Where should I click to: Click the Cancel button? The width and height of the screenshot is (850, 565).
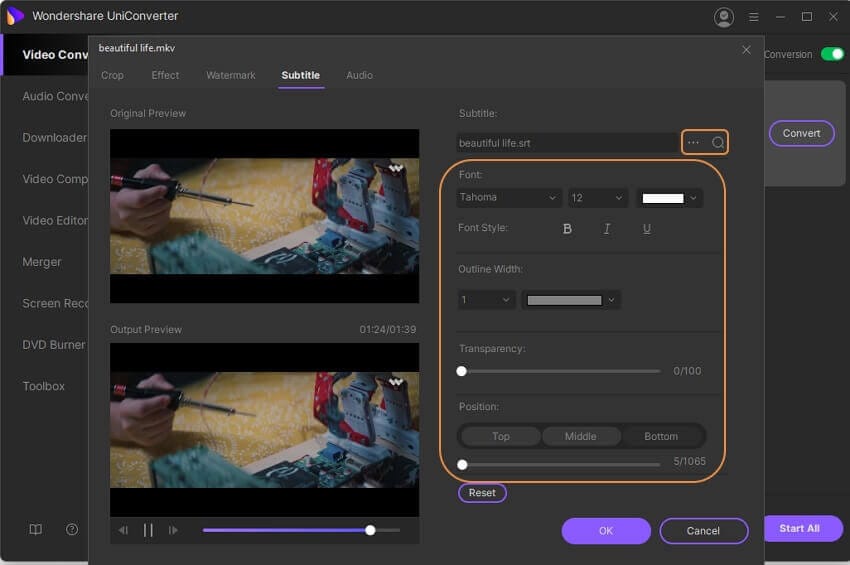704,531
